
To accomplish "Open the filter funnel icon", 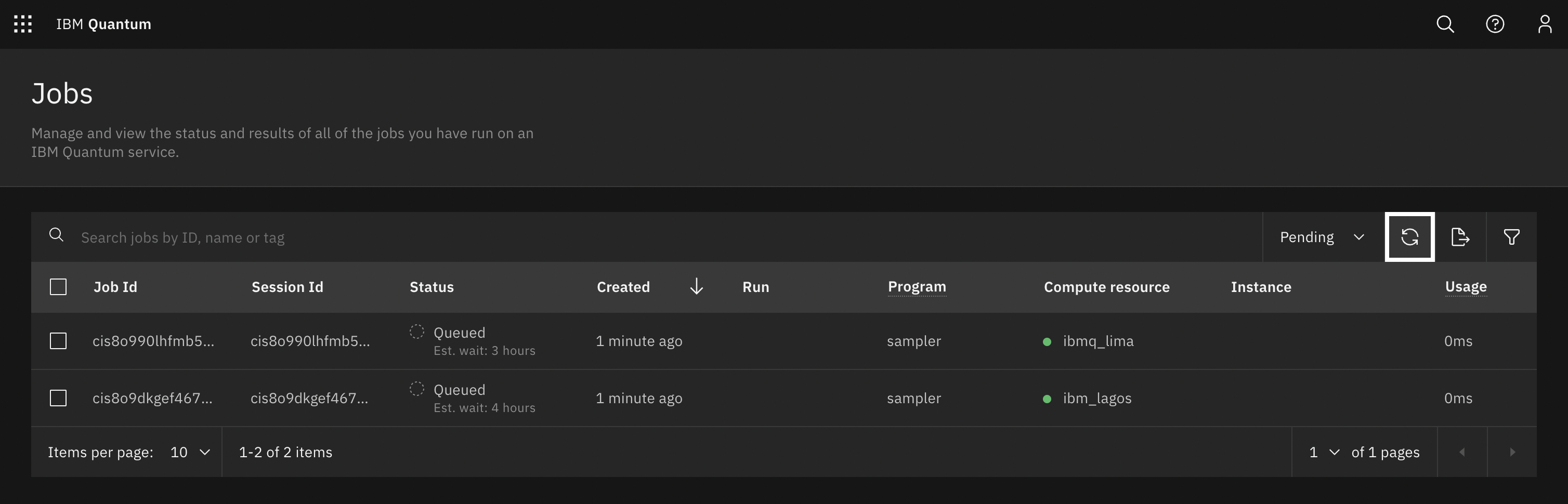I will pos(1511,237).
